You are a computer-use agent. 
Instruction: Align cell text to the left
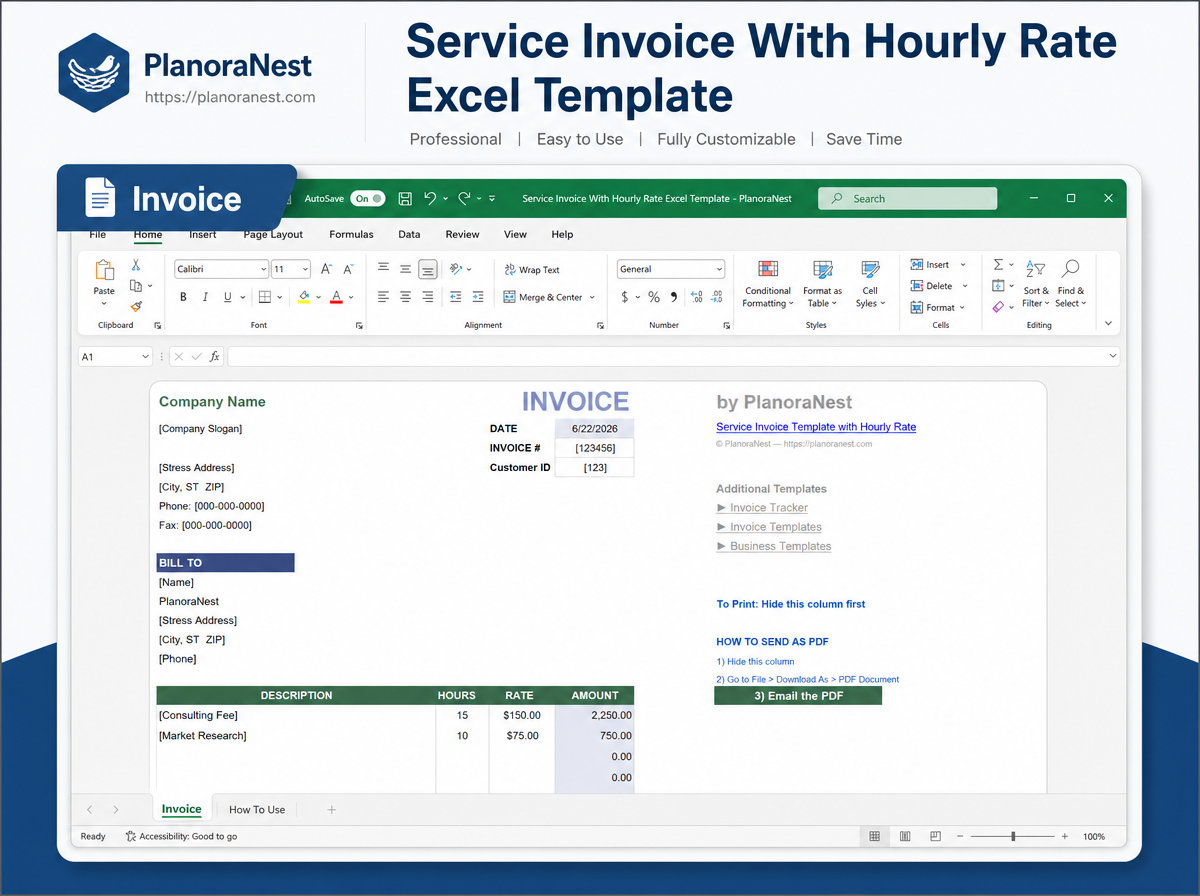click(383, 297)
